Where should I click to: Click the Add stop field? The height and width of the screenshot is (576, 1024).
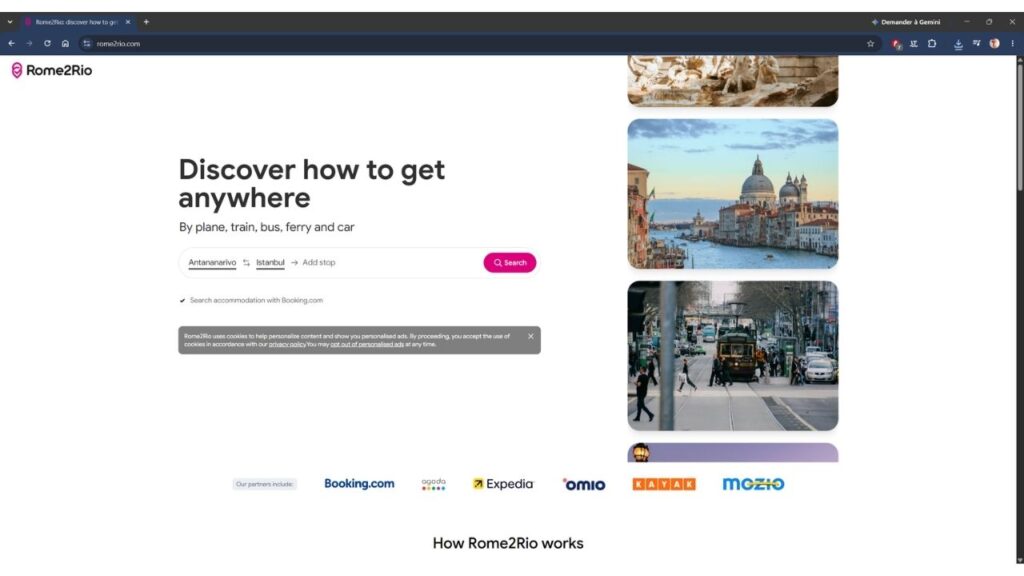pos(319,263)
